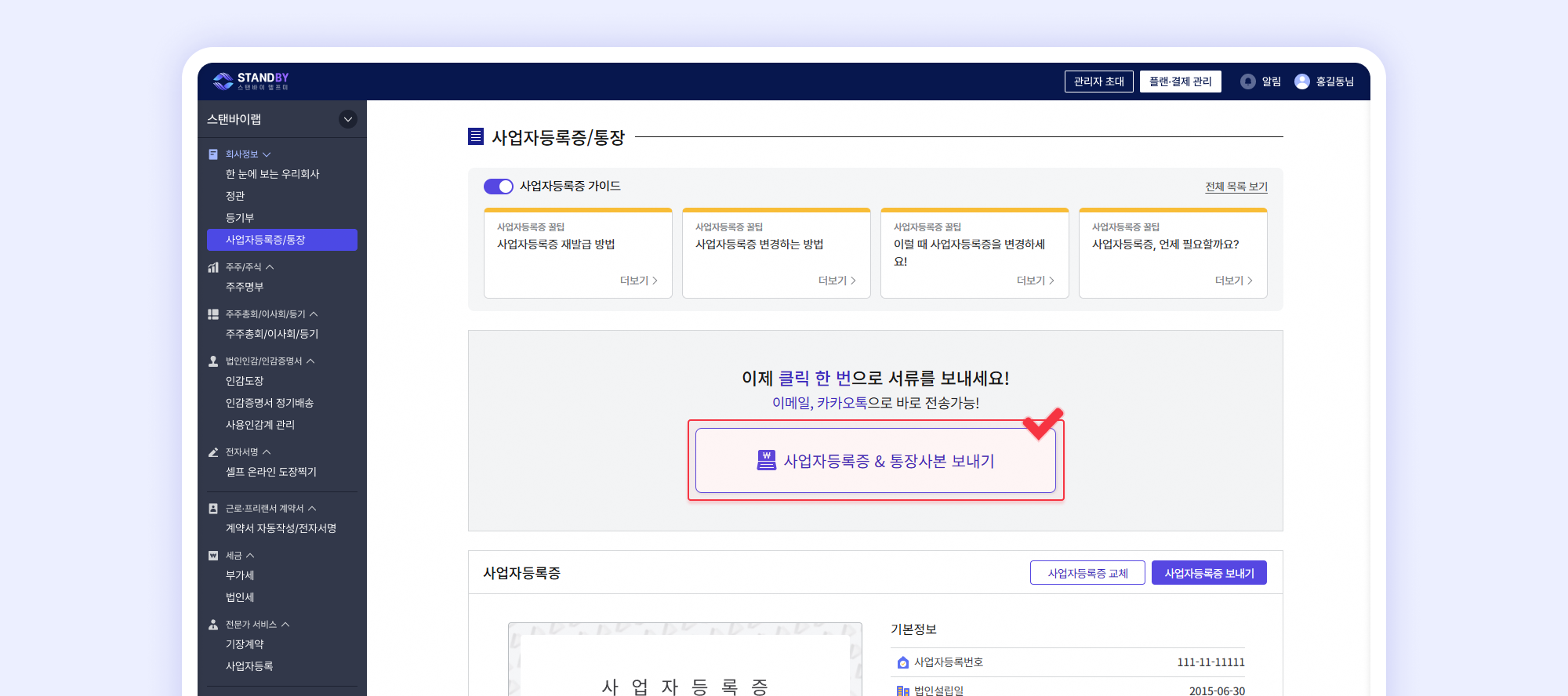The image size is (1568, 696).
Task: Click the 플랜·결제 관리 button
Action: [1181, 82]
